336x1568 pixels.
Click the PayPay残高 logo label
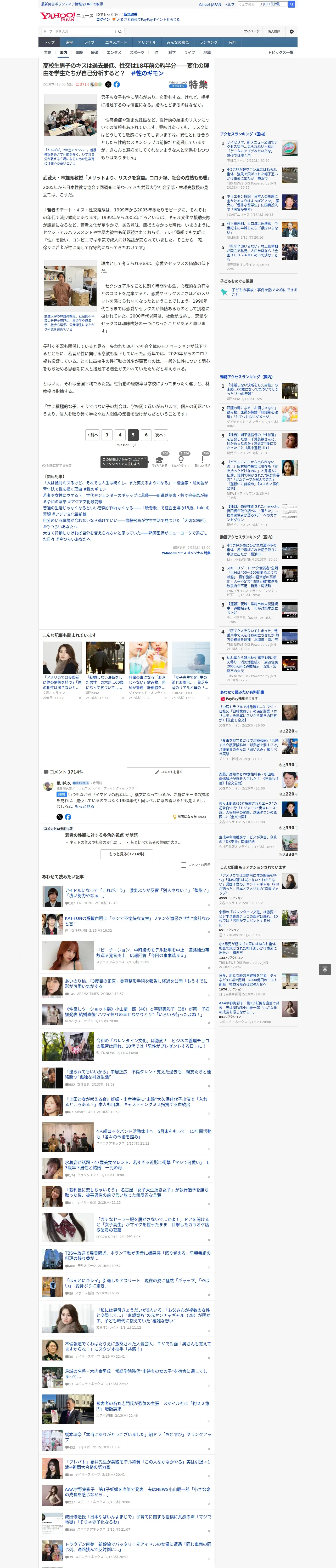pyautogui.click(x=232, y=699)
